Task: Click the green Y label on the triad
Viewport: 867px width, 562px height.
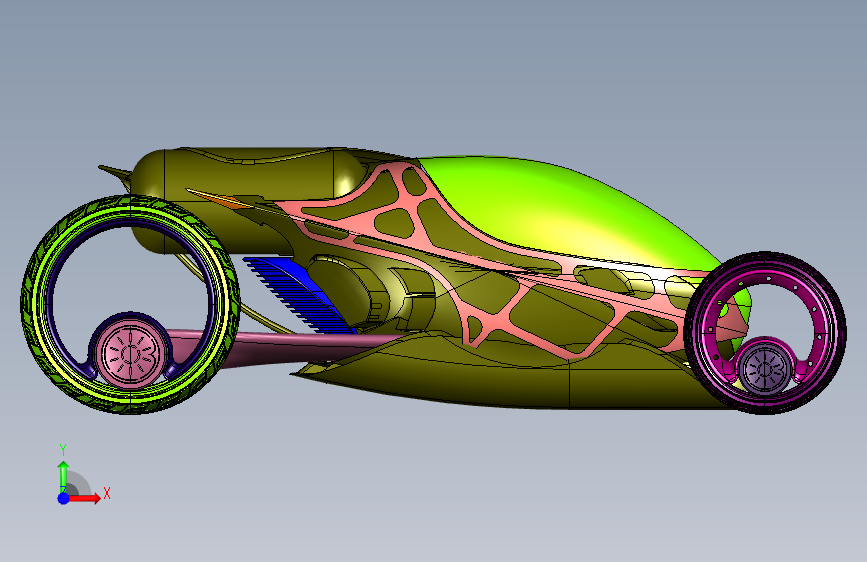Action: click(63, 450)
